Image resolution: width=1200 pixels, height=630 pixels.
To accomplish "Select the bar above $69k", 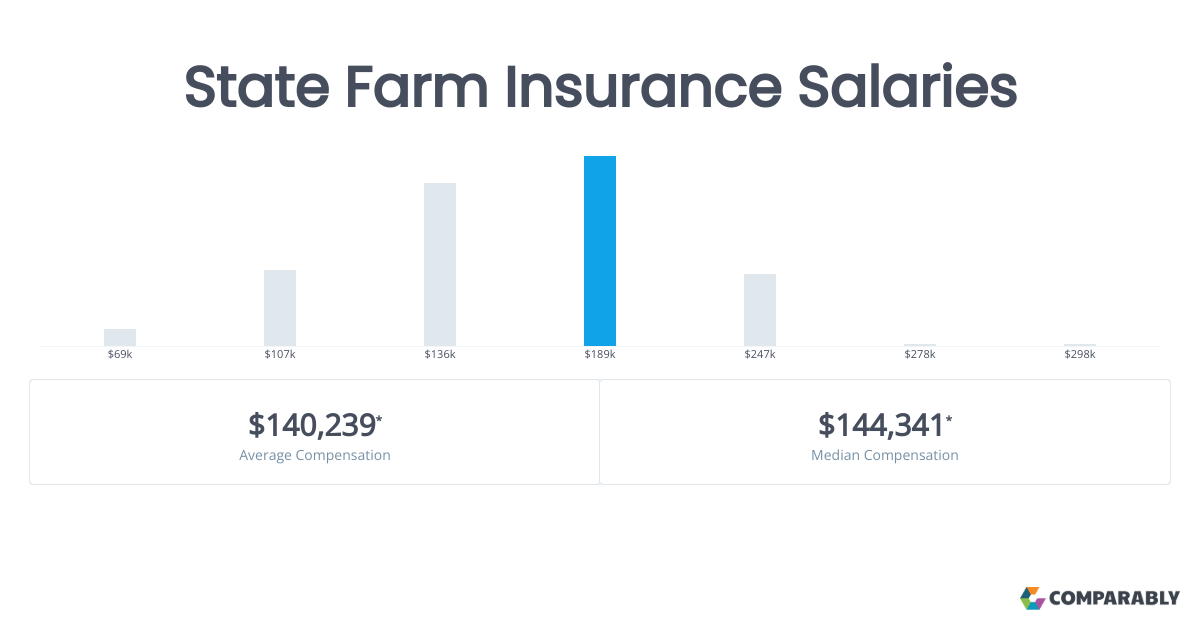I will pos(120,337).
